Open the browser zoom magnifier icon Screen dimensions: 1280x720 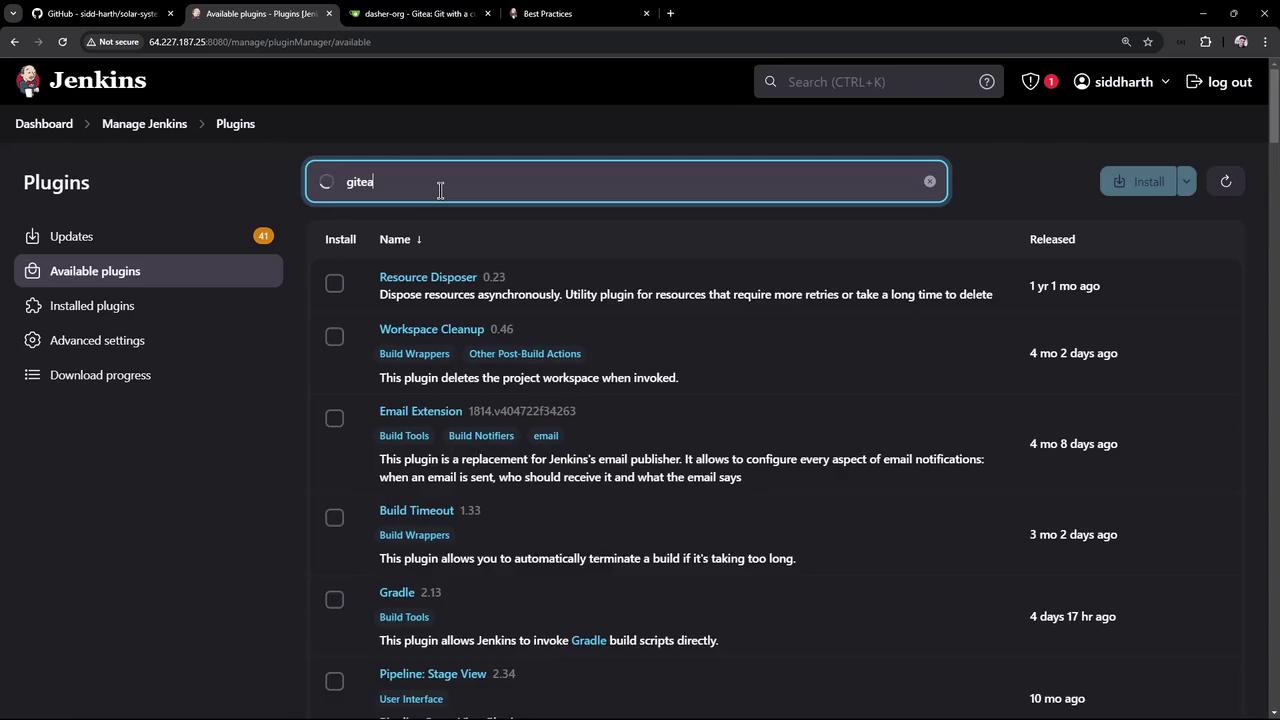pyautogui.click(x=1126, y=42)
